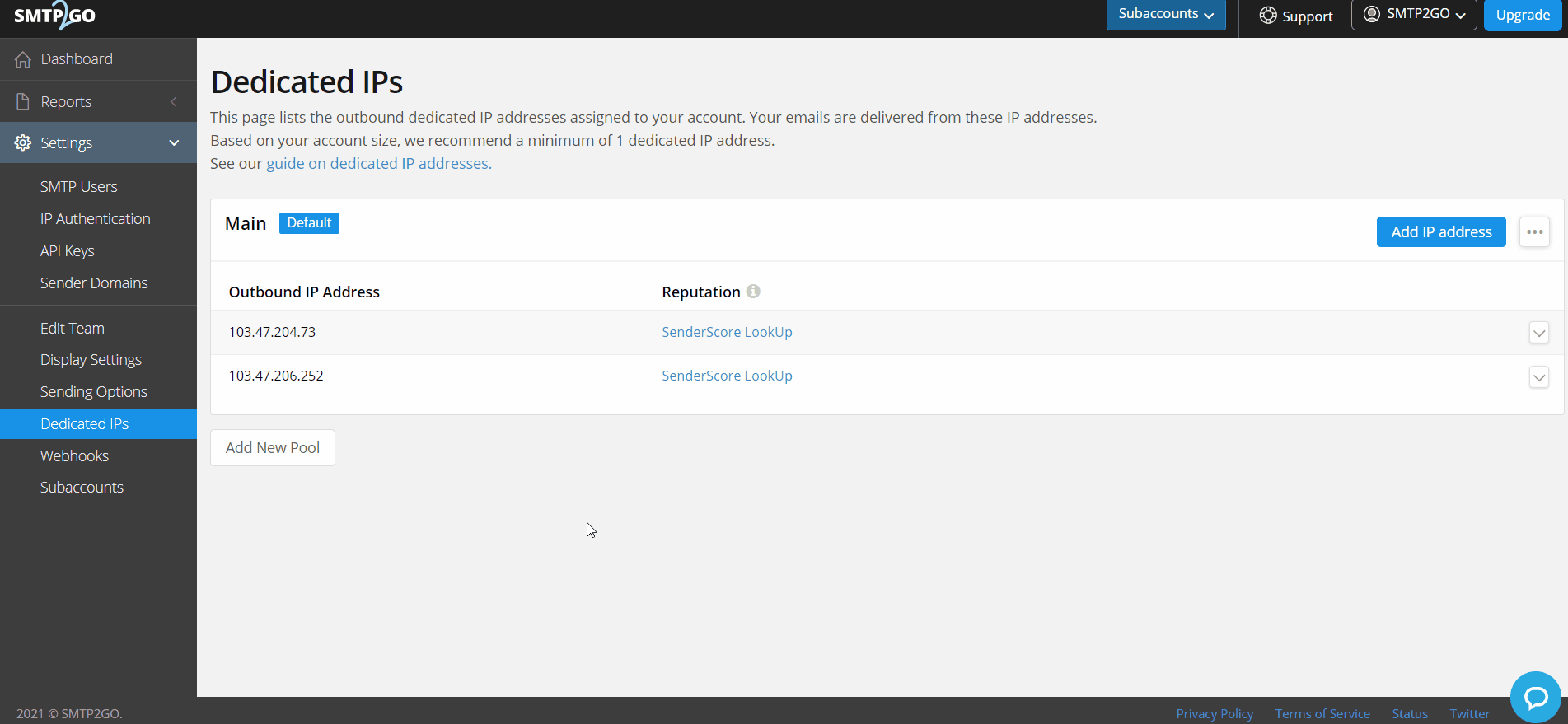Click the Reputation info icon
The width and height of the screenshot is (1568, 724).
753,291
